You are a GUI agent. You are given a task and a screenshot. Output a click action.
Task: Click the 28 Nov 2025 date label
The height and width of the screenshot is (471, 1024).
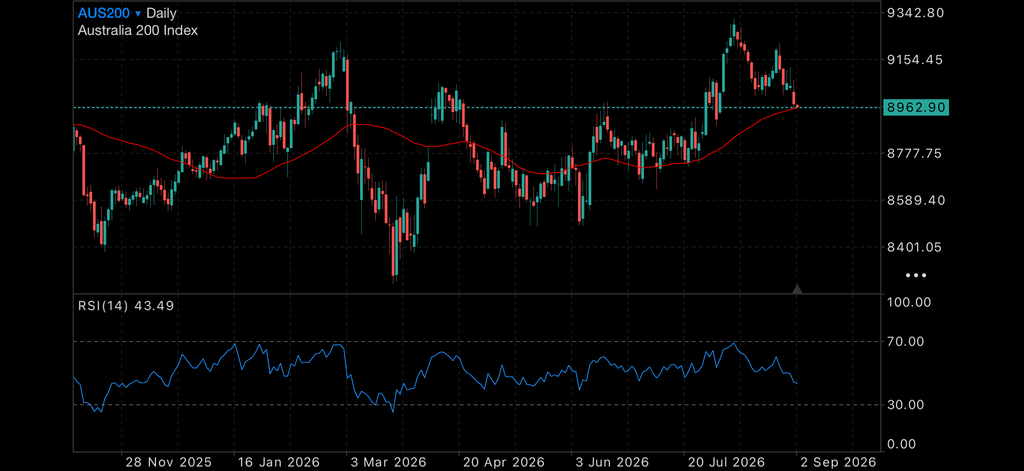(x=169, y=463)
